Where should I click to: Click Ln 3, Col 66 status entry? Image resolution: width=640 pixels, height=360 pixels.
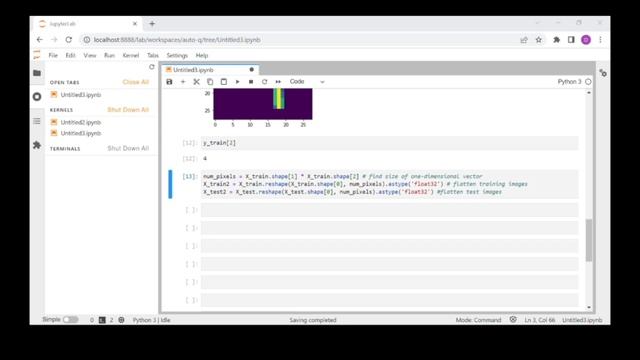tap(540, 320)
